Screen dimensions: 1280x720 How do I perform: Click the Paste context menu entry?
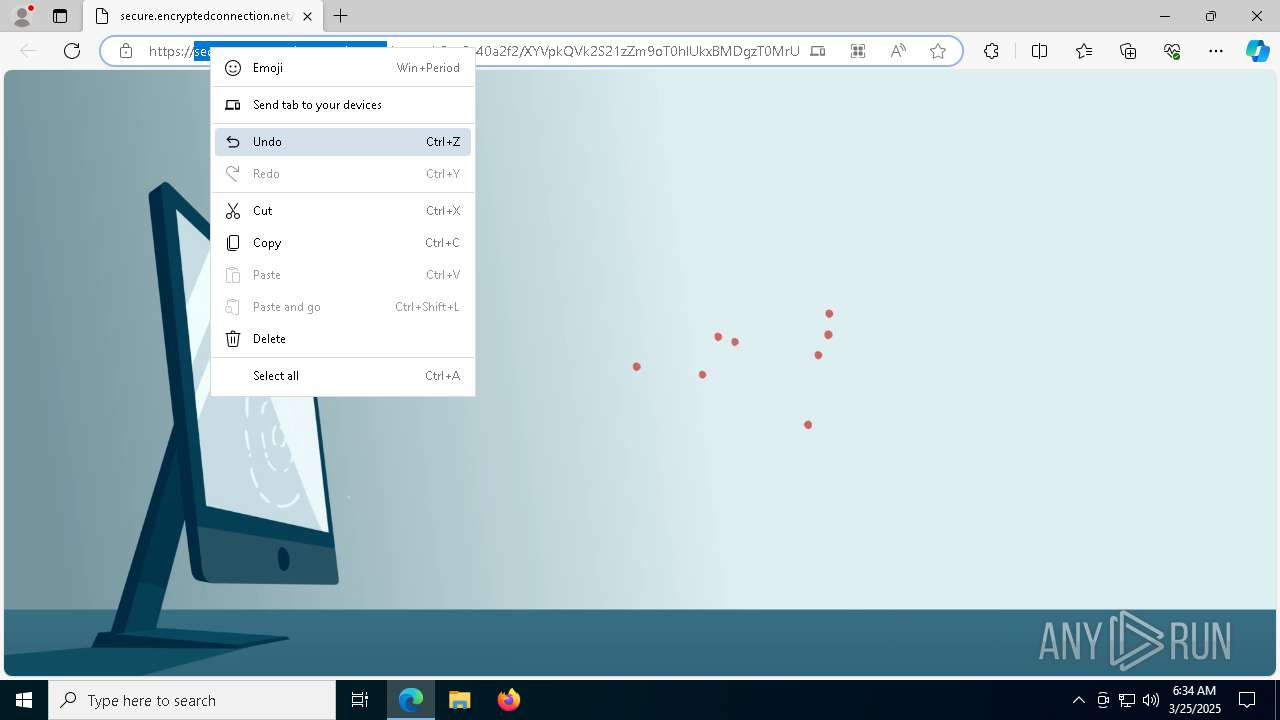(343, 275)
